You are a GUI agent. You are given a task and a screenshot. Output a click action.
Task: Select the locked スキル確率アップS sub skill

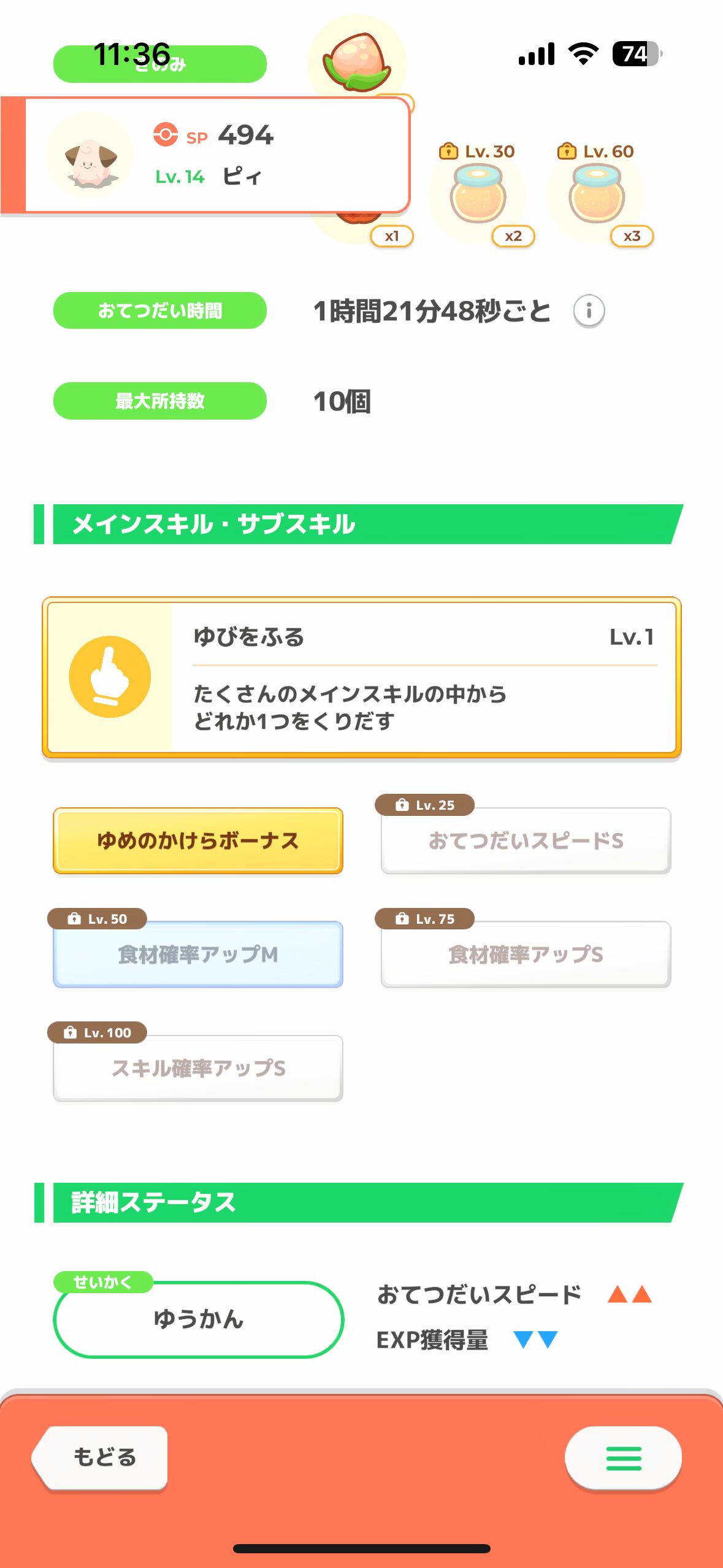(198, 1068)
